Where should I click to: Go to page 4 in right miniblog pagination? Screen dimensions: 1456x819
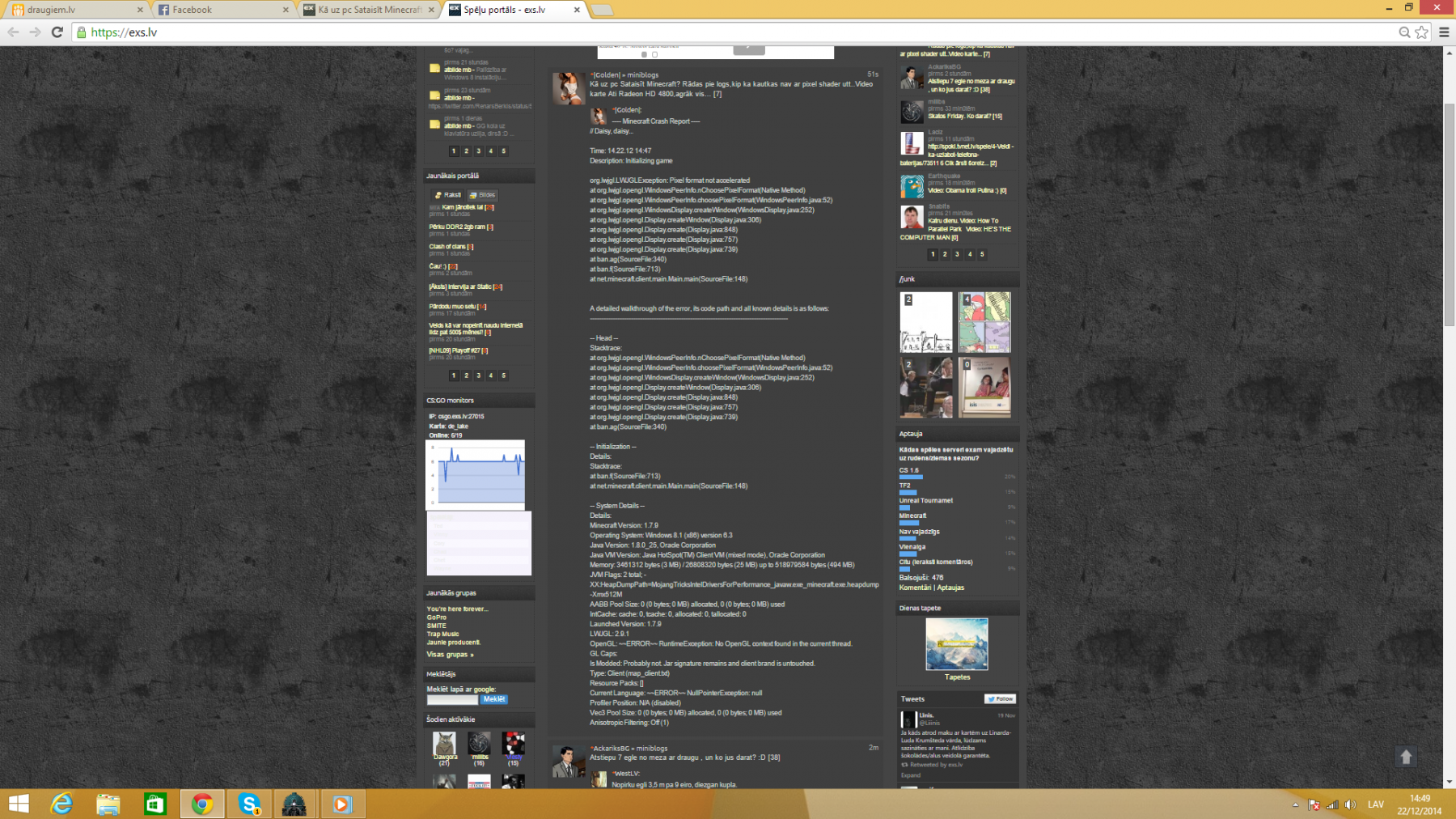pyautogui.click(x=970, y=254)
